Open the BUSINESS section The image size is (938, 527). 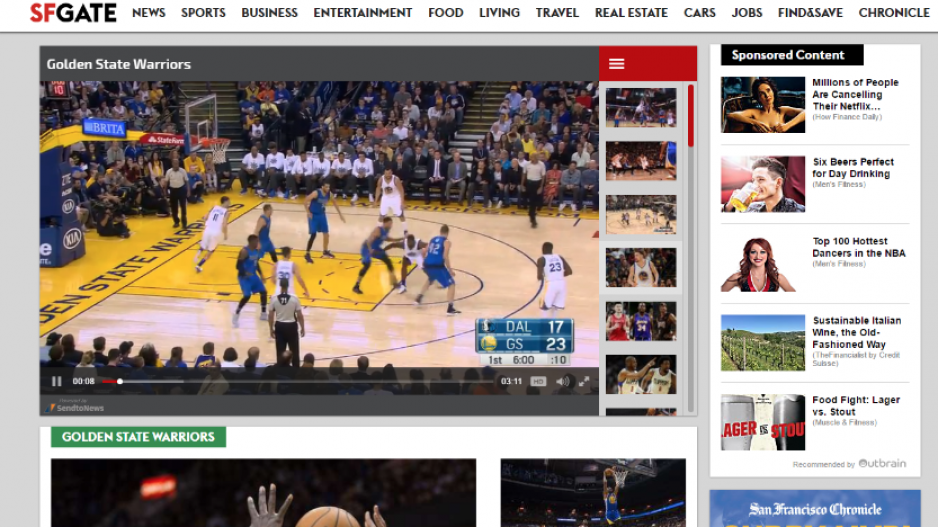pyautogui.click(x=269, y=13)
